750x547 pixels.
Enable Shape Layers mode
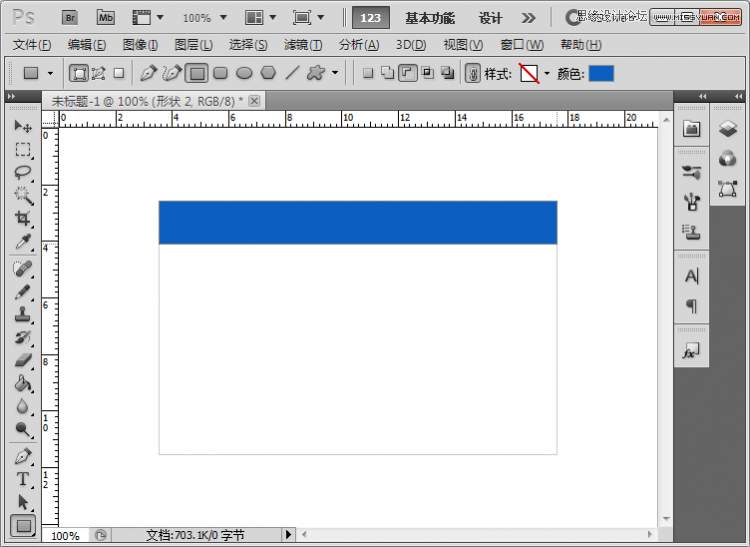pos(78,73)
